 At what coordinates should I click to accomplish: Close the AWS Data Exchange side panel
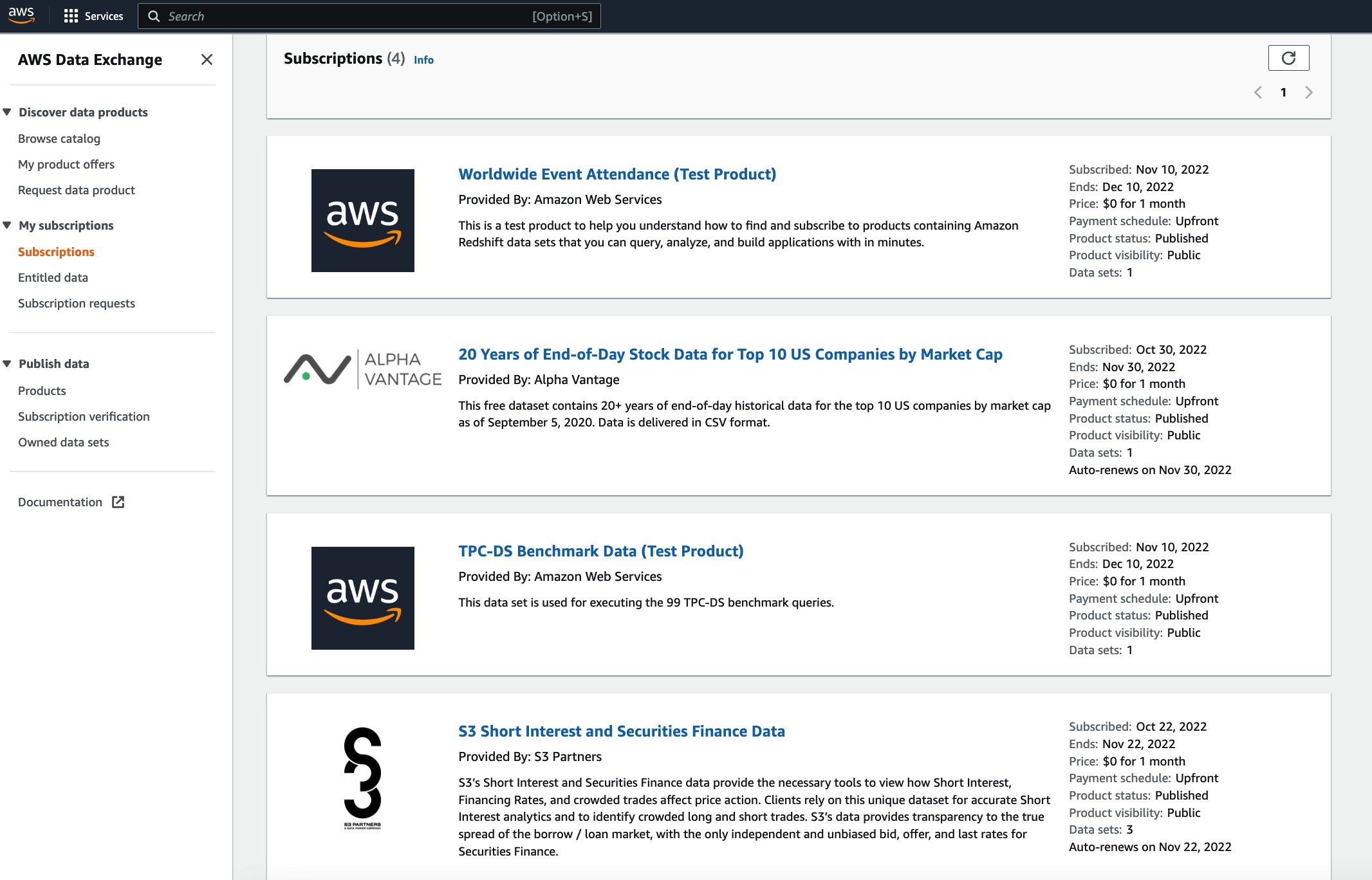pos(207,60)
